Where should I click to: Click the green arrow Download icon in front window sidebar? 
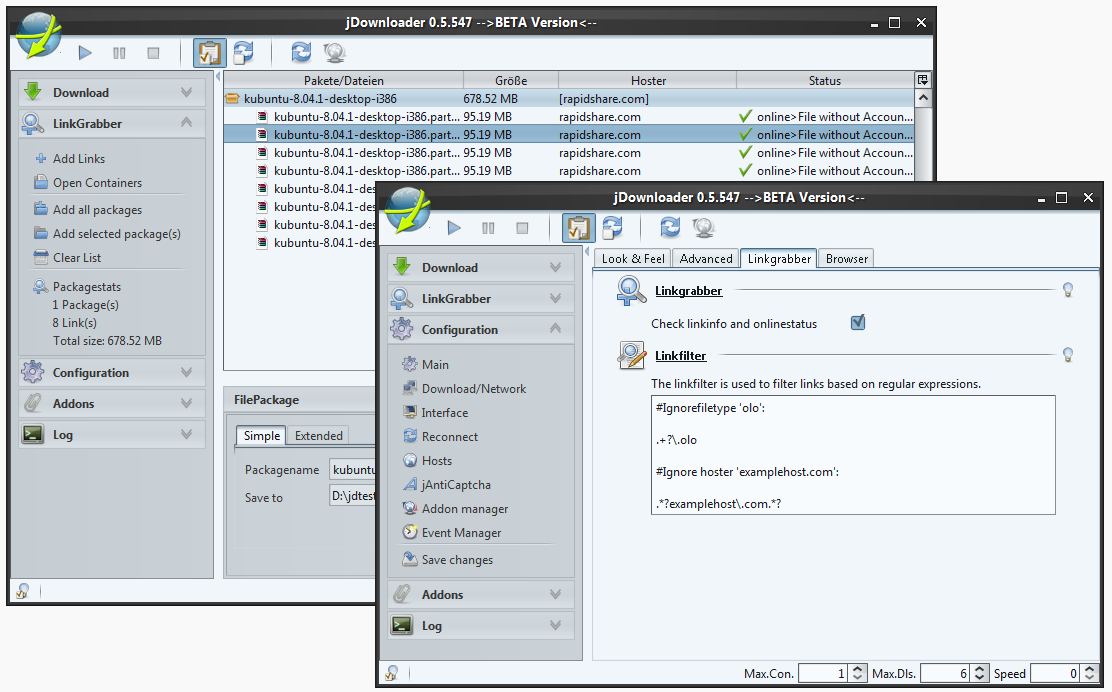402,267
